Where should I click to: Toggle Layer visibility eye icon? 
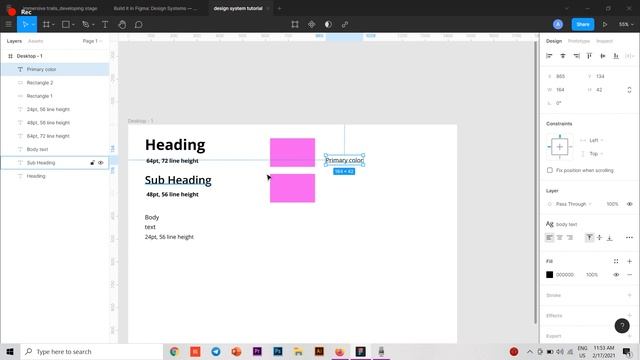[x=629, y=204]
